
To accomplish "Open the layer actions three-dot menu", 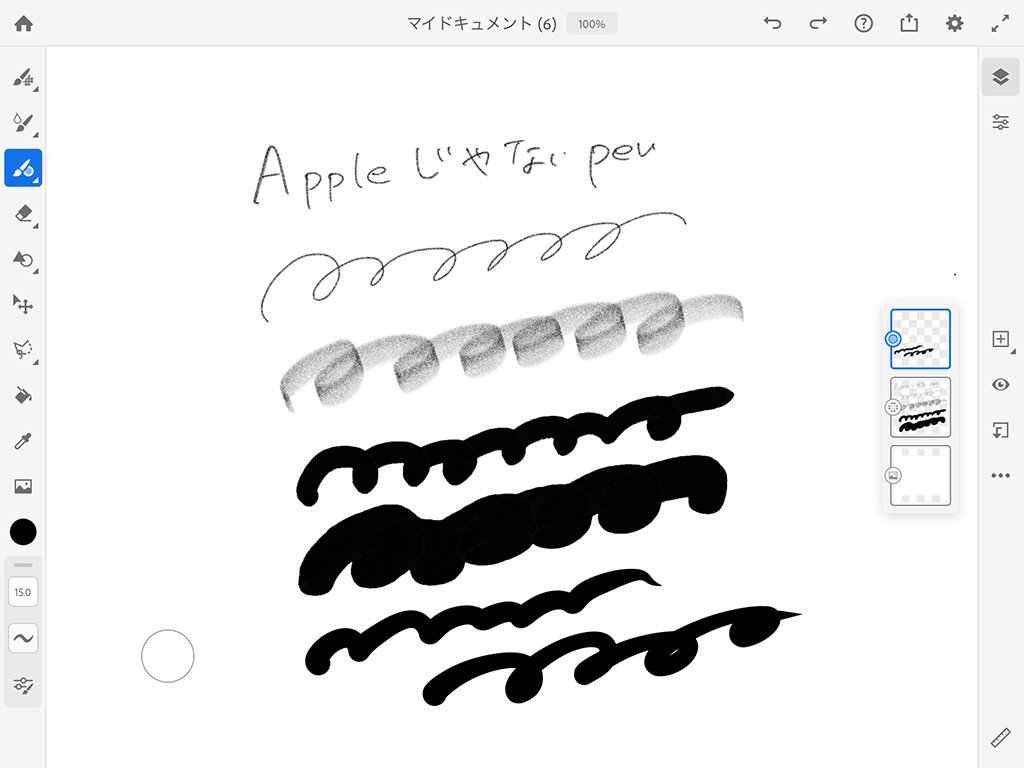I will 1000,475.
